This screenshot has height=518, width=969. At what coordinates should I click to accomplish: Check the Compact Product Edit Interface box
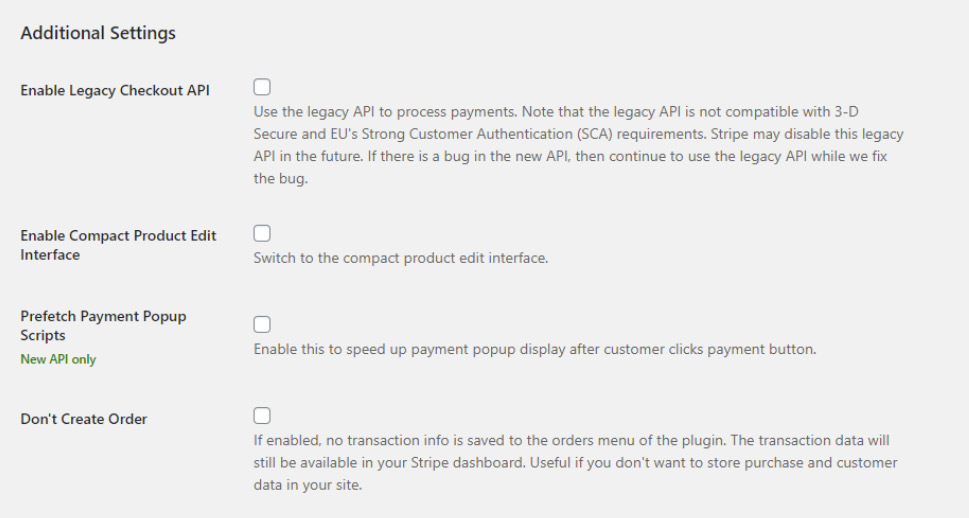262,234
